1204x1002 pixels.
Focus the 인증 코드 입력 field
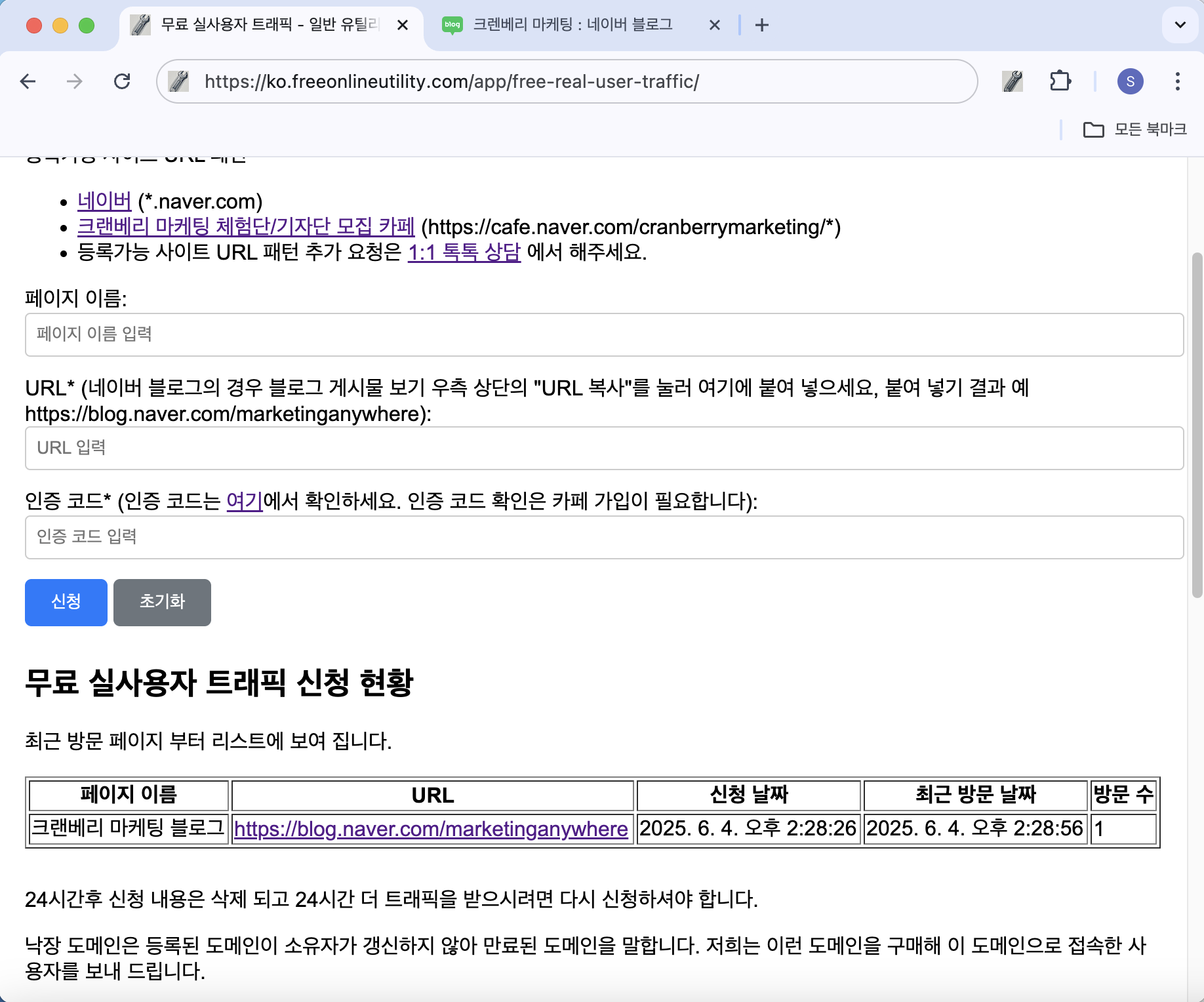coord(604,537)
